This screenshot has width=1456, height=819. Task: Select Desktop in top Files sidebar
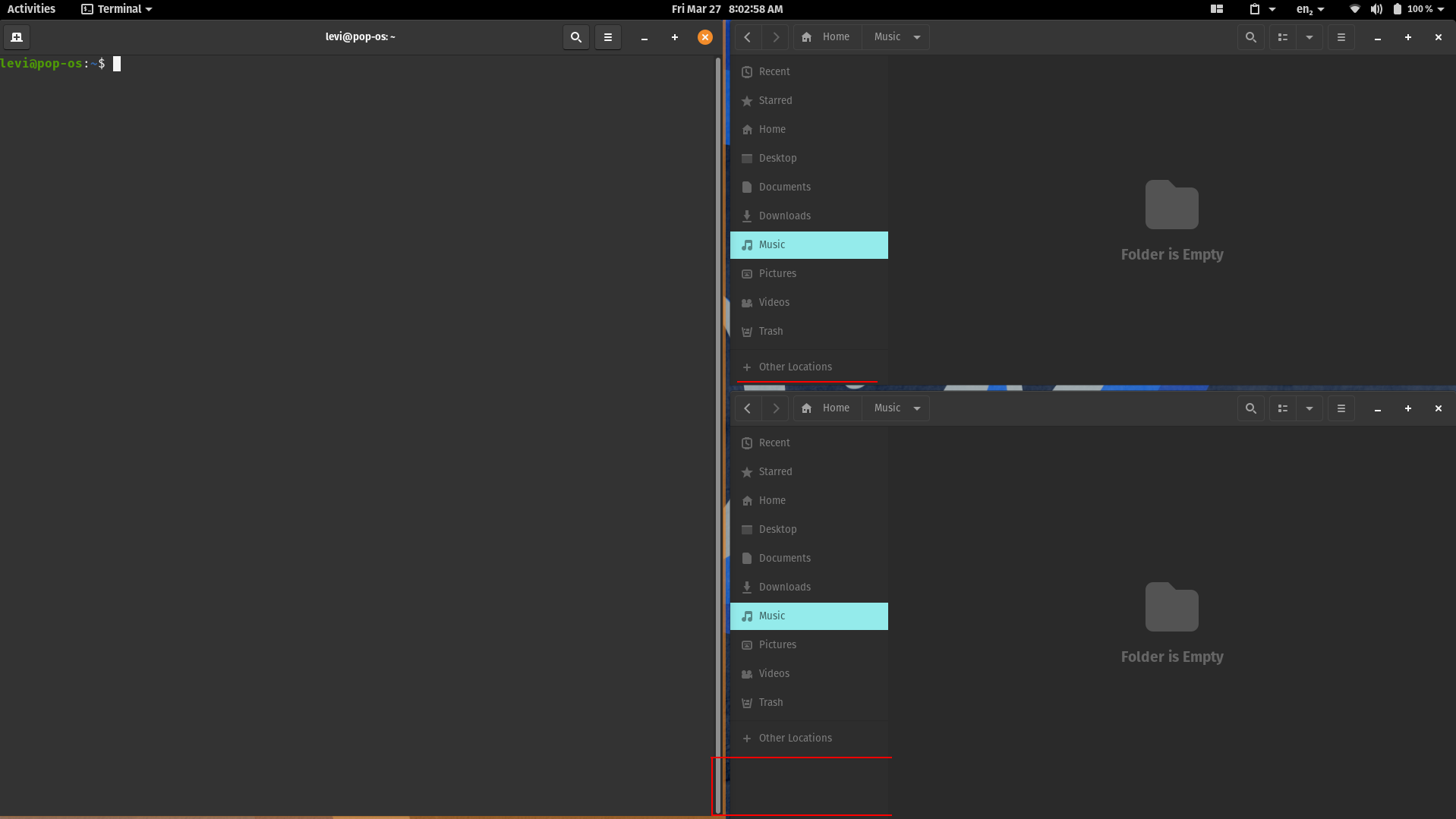click(x=809, y=159)
